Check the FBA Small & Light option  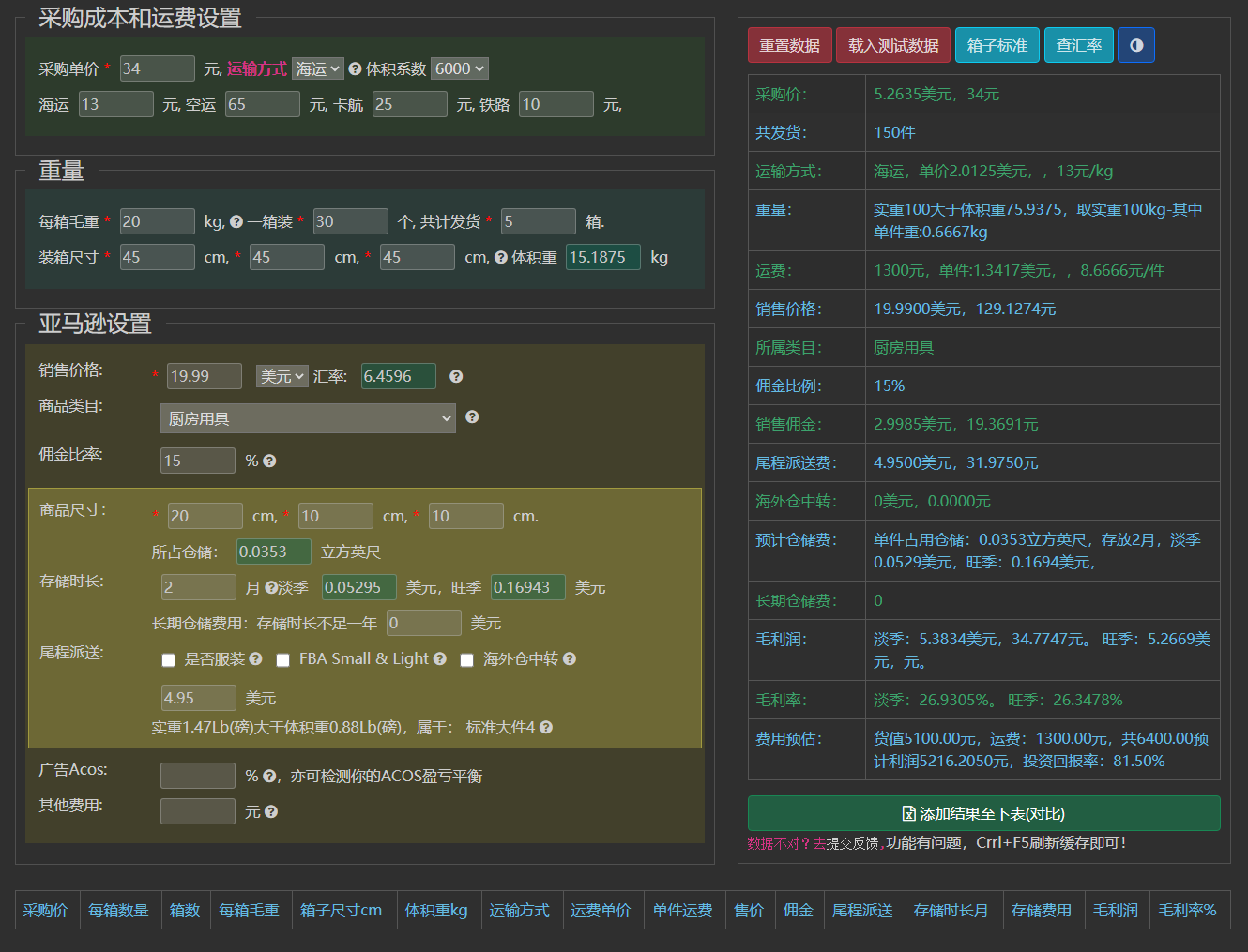click(283, 660)
